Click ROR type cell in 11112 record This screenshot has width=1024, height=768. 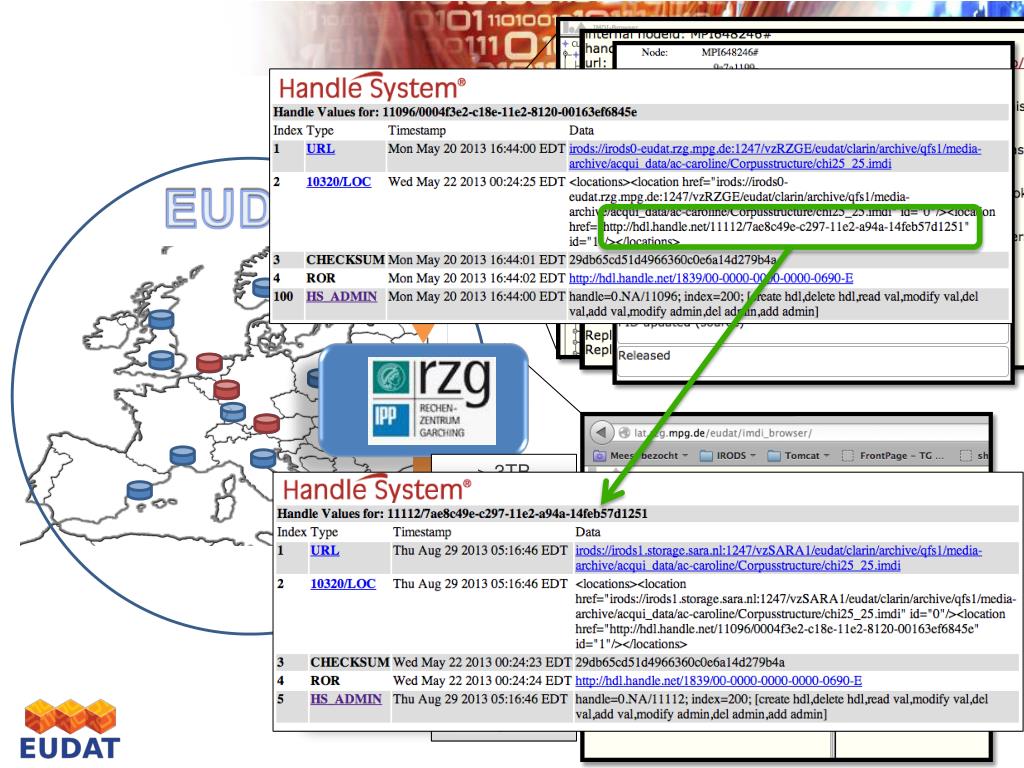pyautogui.click(x=325, y=680)
